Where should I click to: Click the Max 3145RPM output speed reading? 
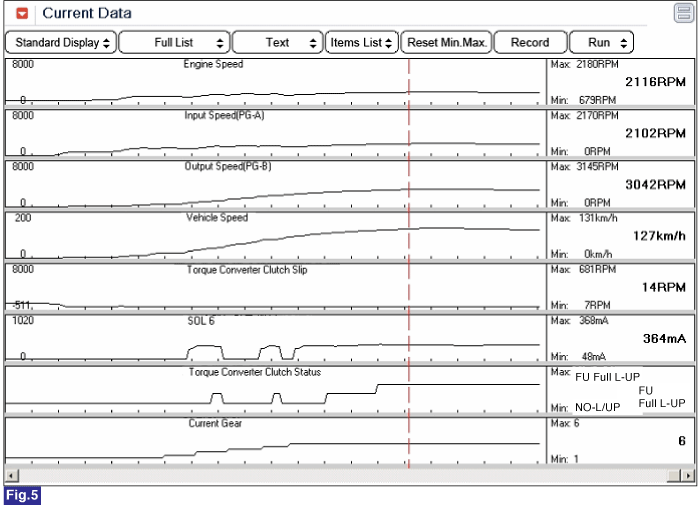tap(584, 167)
